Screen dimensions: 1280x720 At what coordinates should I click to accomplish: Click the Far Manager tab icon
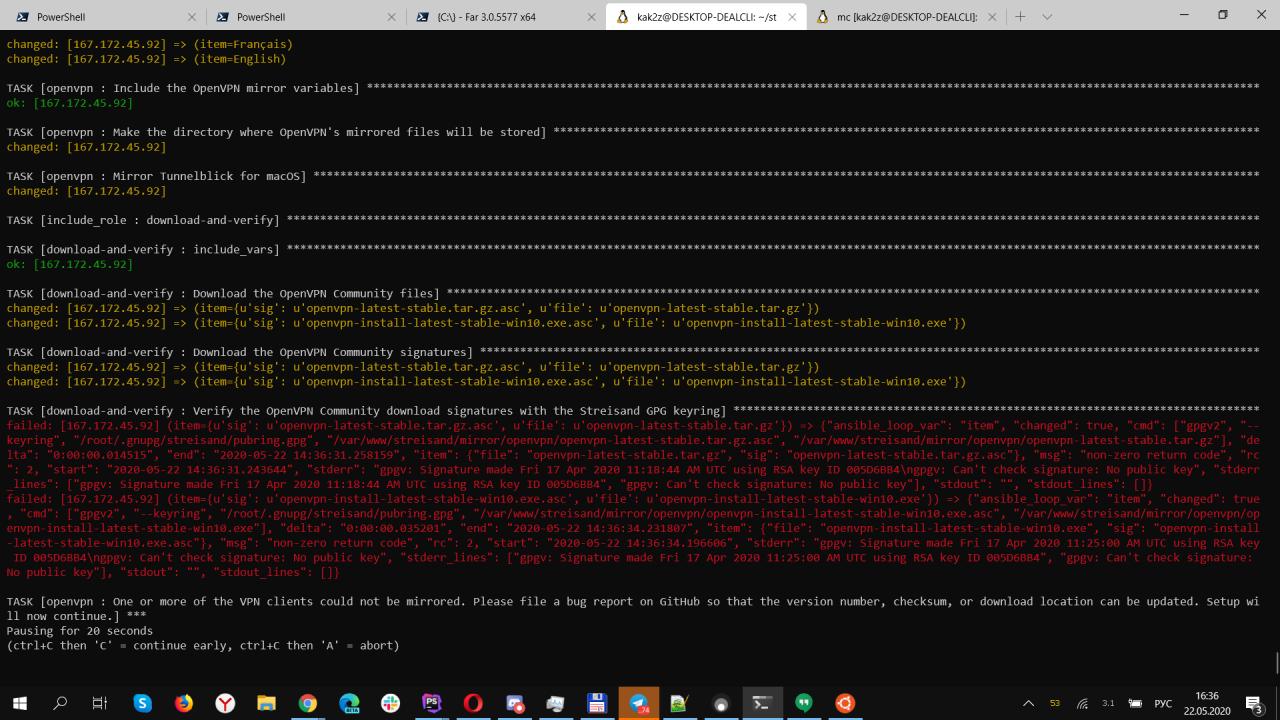(x=422, y=17)
